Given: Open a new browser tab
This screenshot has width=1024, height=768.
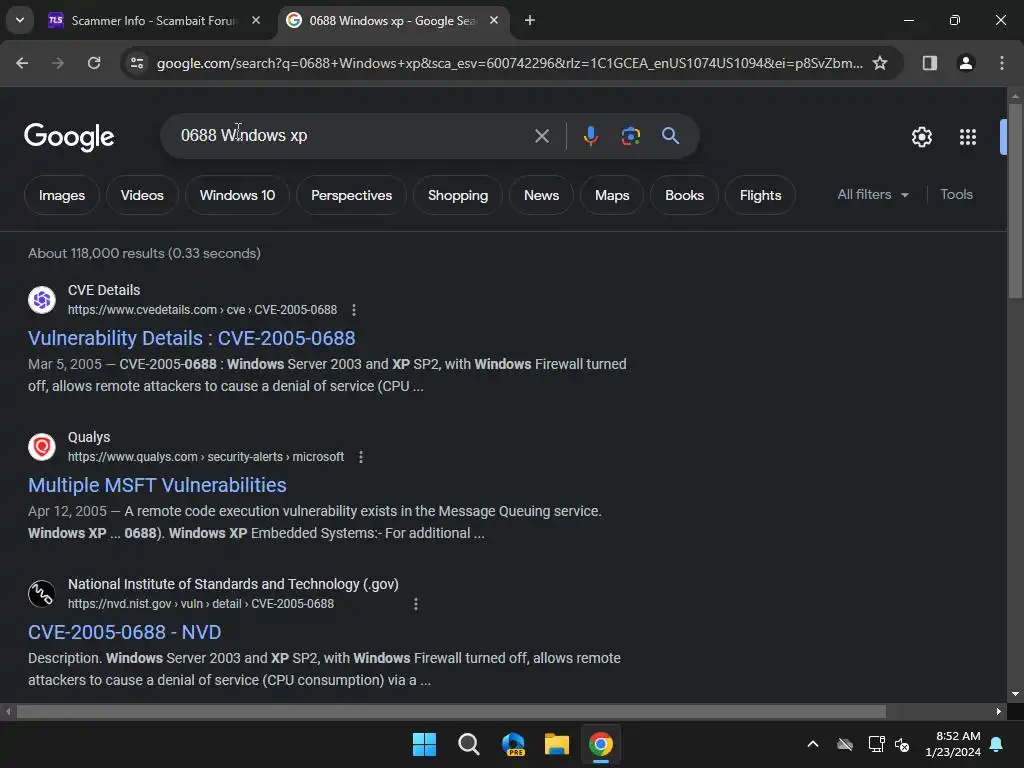Looking at the screenshot, I should [x=530, y=20].
